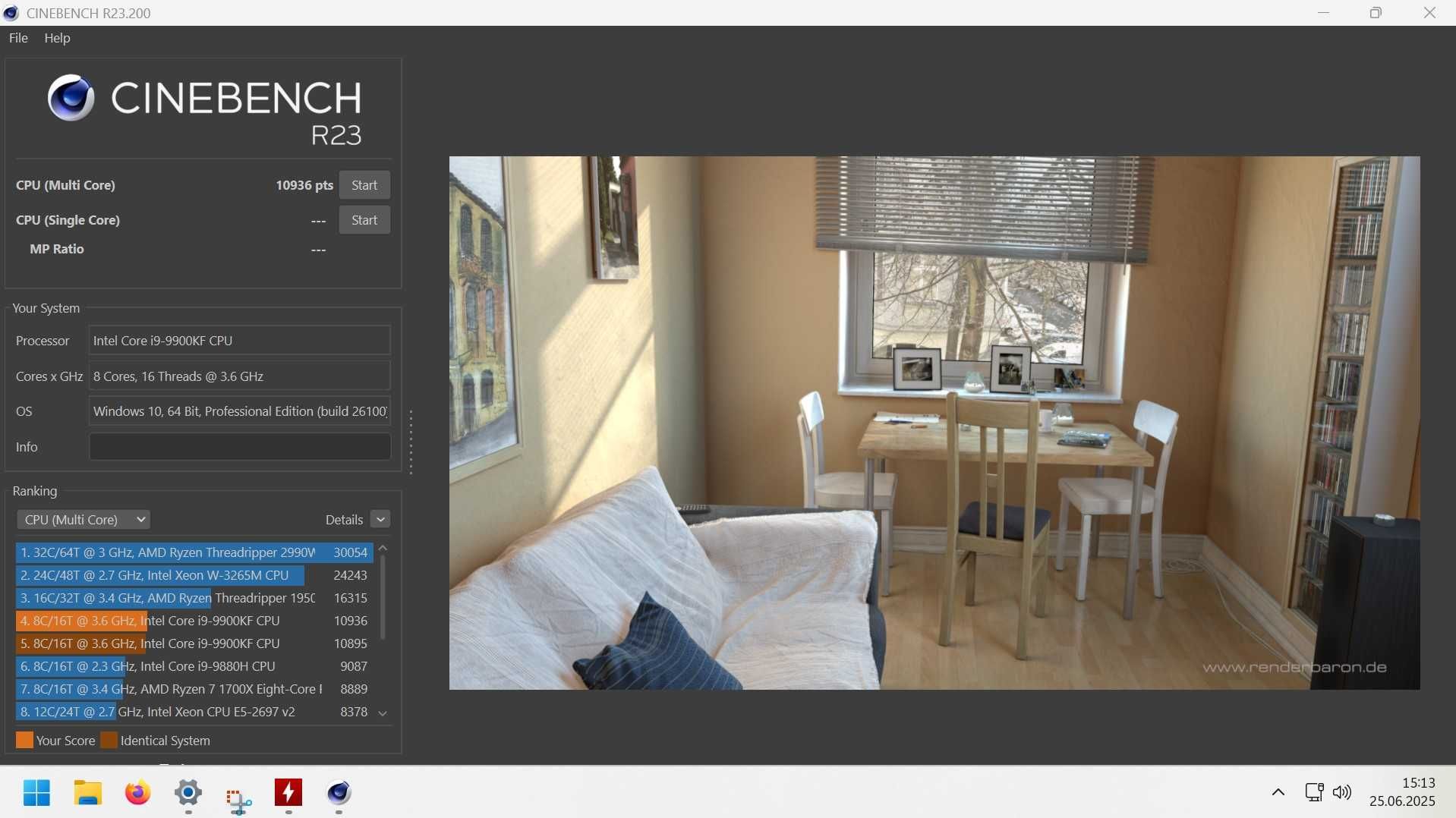The image size is (1456, 818).
Task: Select ranking row 2 Intel Xeon W-3265M
Action: [x=194, y=575]
